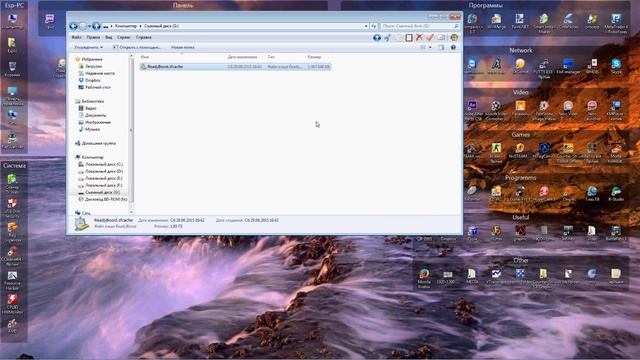
Task: Select MetaTrader 4 icon in Программы group
Action: (616, 23)
